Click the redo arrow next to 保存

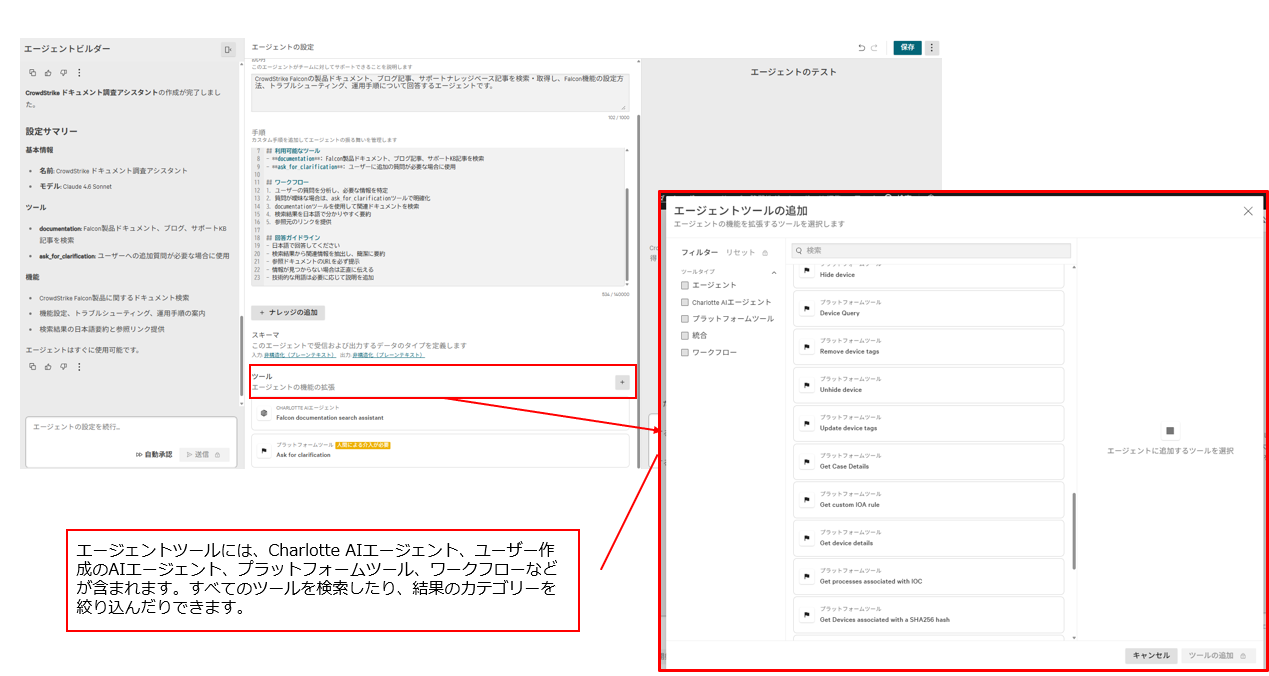pyautogui.click(x=876, y=48)
